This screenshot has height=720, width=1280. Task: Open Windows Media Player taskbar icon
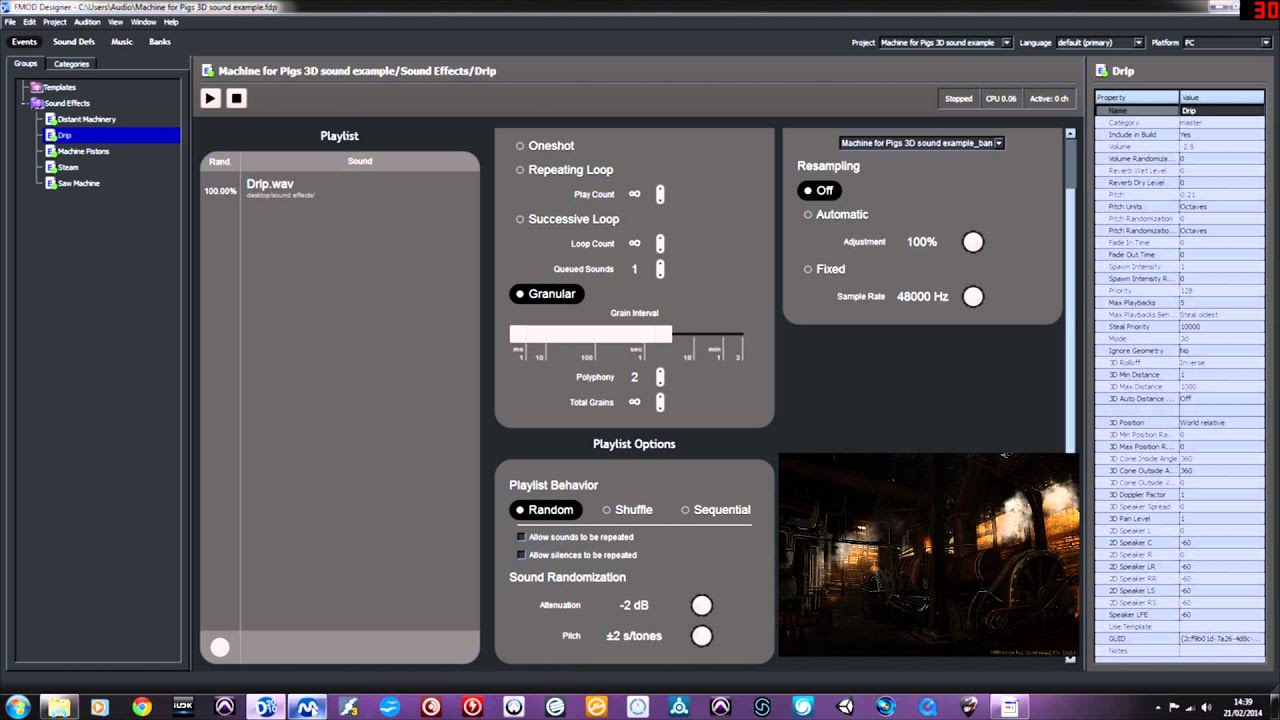click(x=99, y=707)
